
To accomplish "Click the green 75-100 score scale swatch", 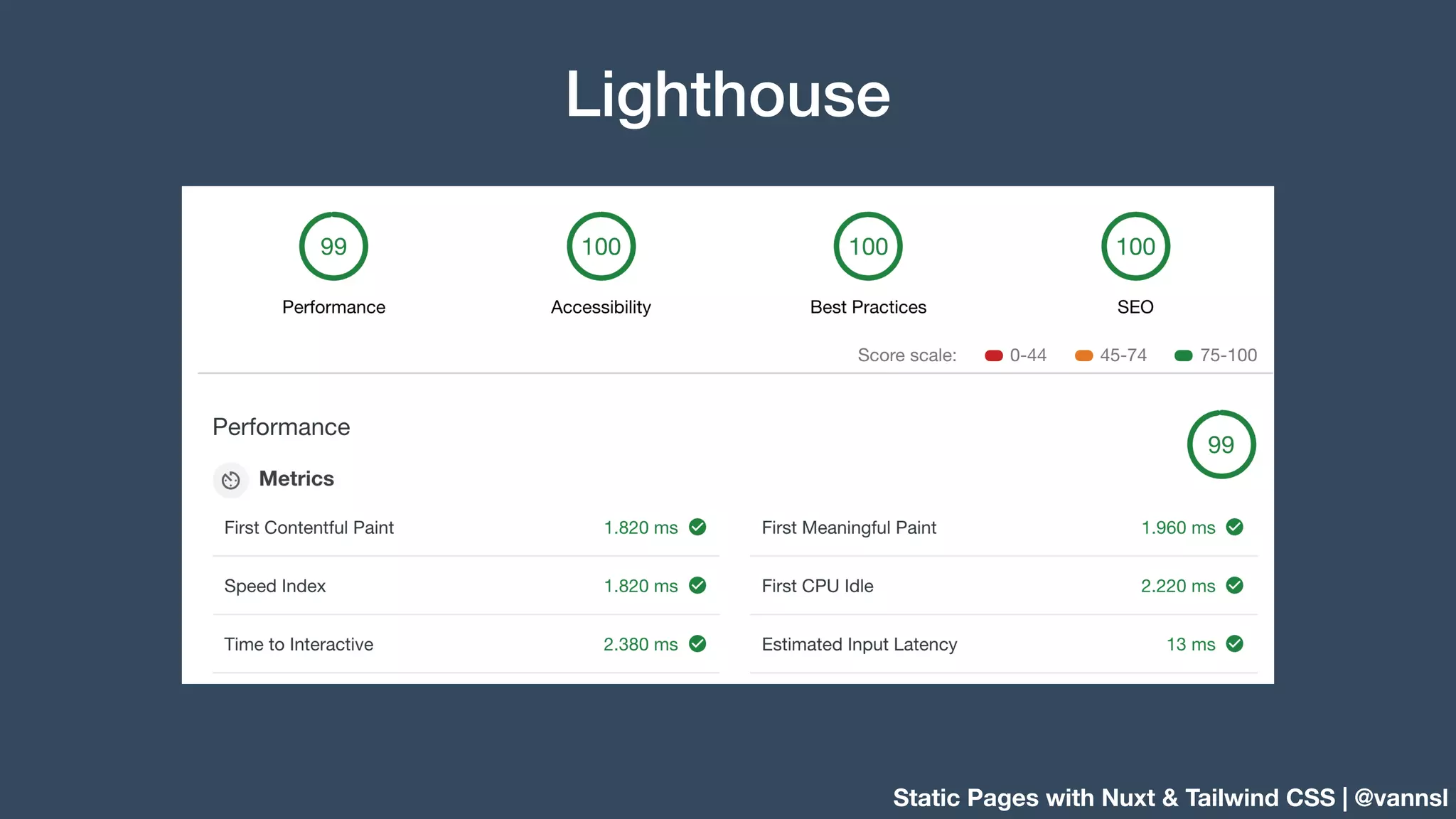I will (1184, 355).
